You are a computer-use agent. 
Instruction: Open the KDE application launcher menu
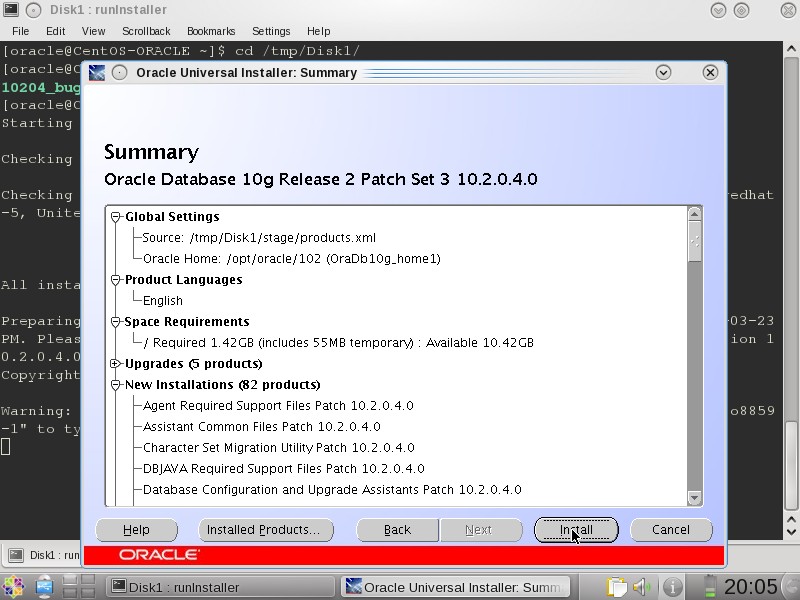point(13,586)
